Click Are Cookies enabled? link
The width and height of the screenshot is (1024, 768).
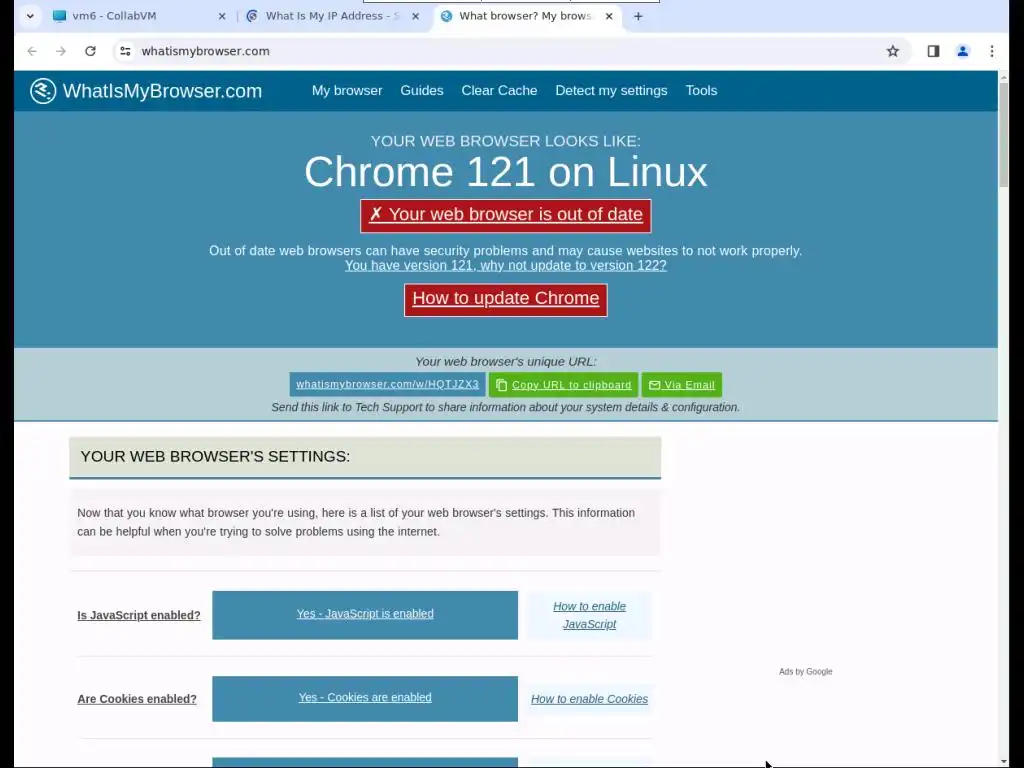click(136, 699)
